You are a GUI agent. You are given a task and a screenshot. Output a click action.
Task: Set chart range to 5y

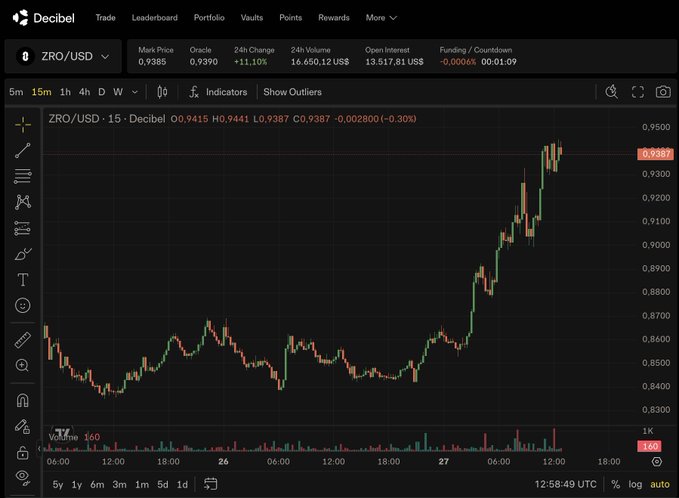[x=58, y=485]
